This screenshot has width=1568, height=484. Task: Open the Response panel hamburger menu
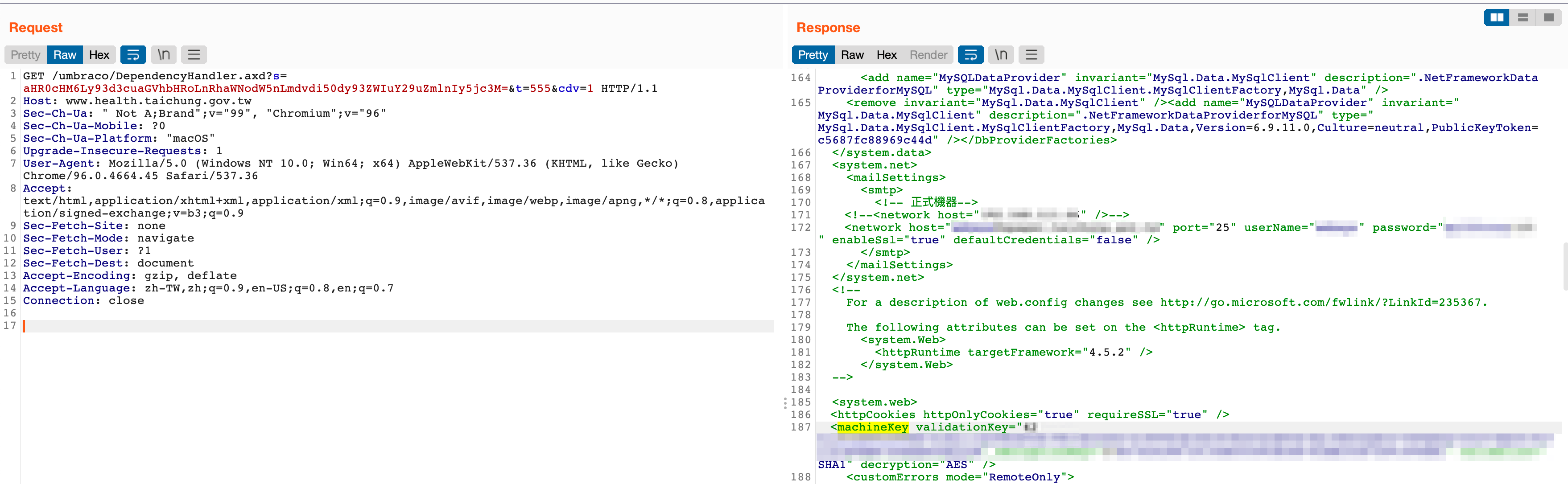[1032, 55]
